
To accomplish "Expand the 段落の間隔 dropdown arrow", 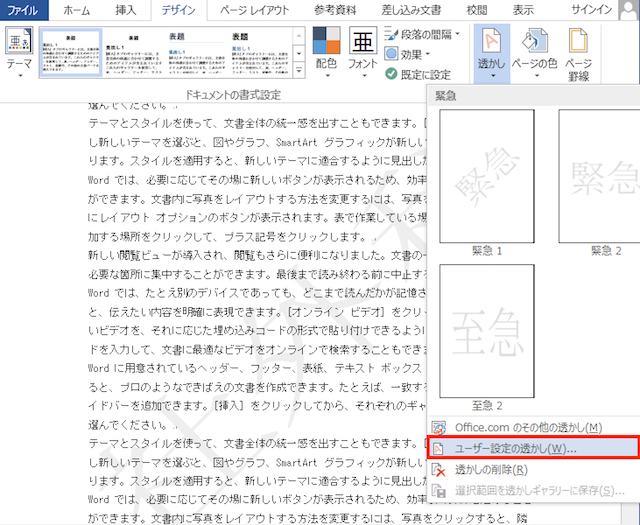I will [x=457, y=34].
